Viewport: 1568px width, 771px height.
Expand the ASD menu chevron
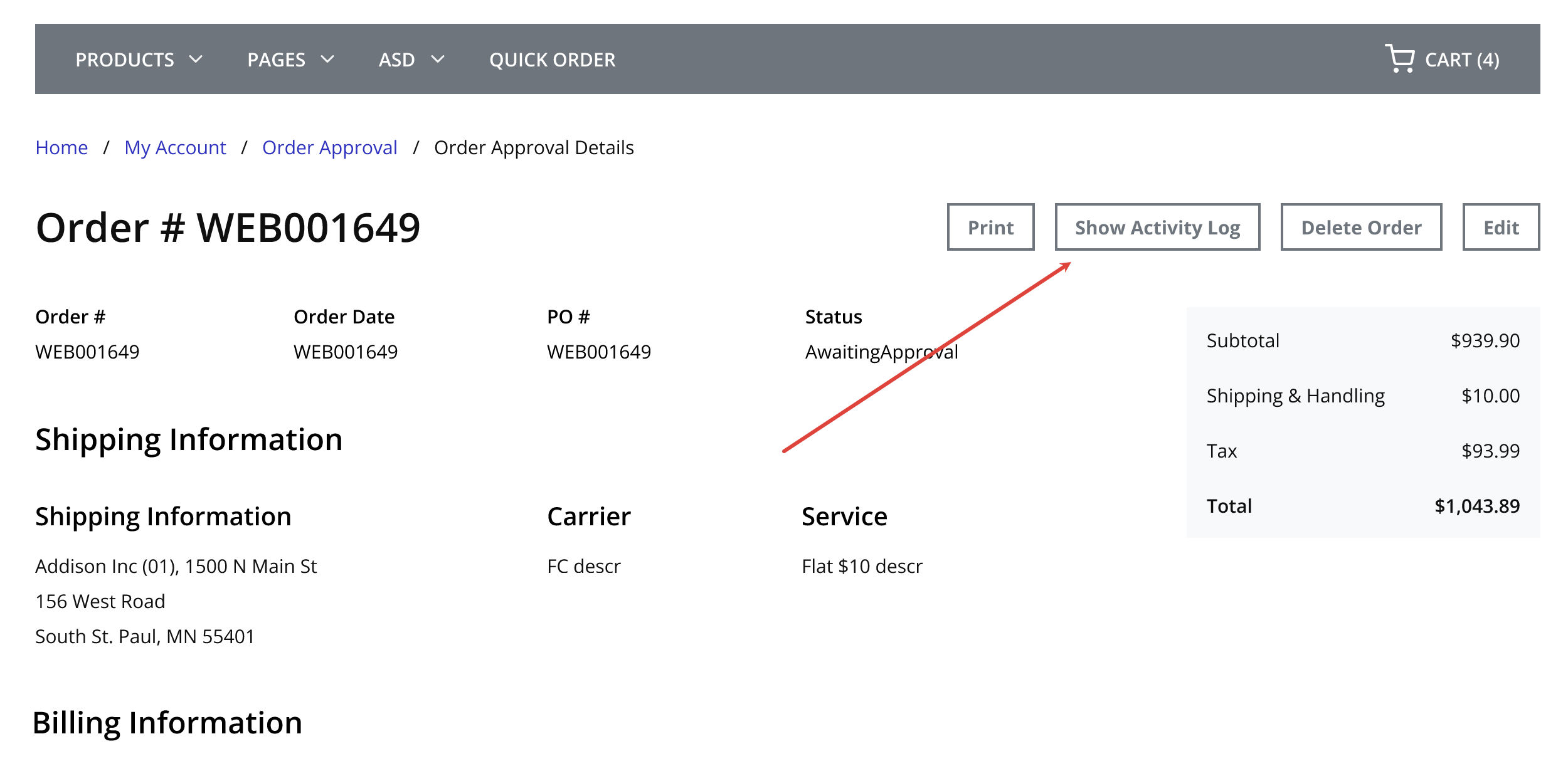438,60
